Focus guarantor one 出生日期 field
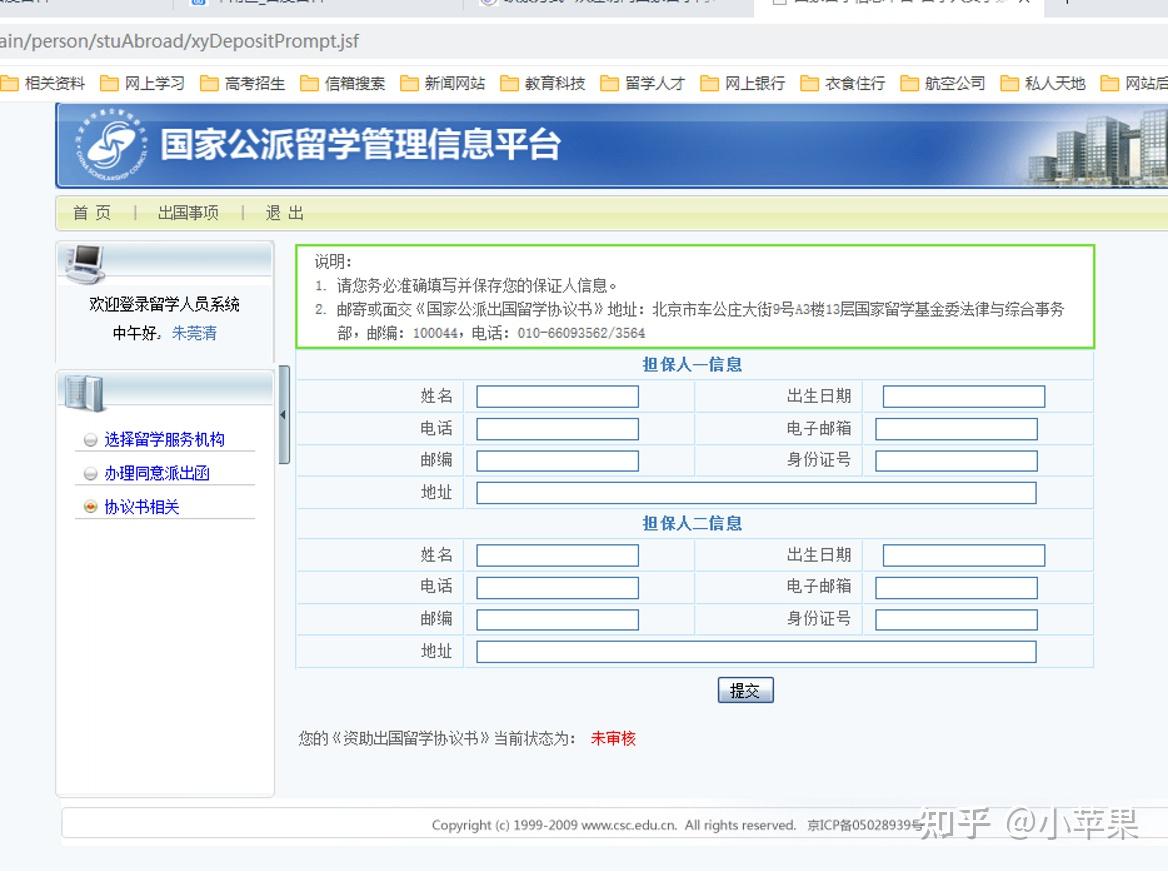1168x872 pixels. point(964,396)
